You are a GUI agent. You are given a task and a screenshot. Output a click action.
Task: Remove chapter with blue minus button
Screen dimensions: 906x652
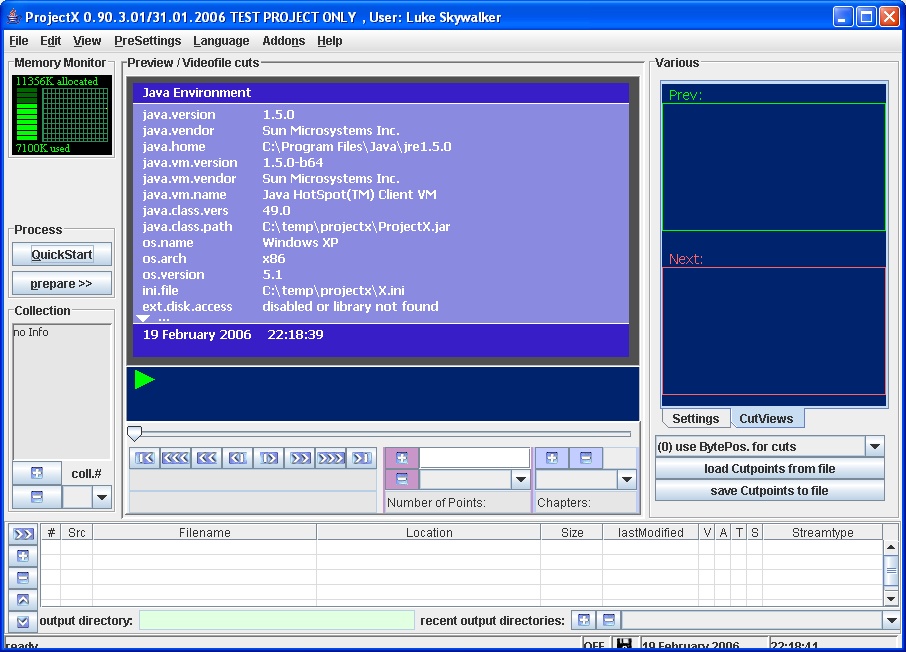point(585,458)
